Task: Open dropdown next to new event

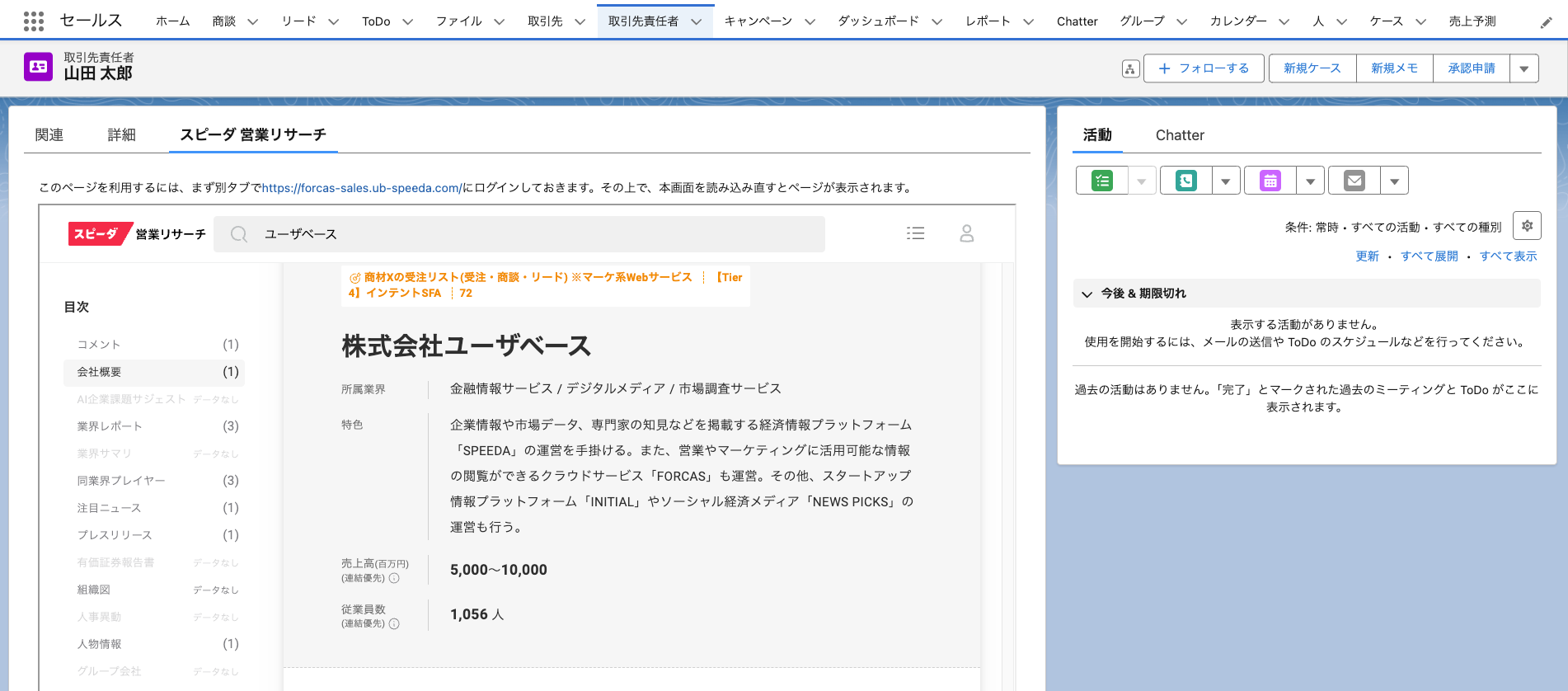Action: pos(1310,181)
